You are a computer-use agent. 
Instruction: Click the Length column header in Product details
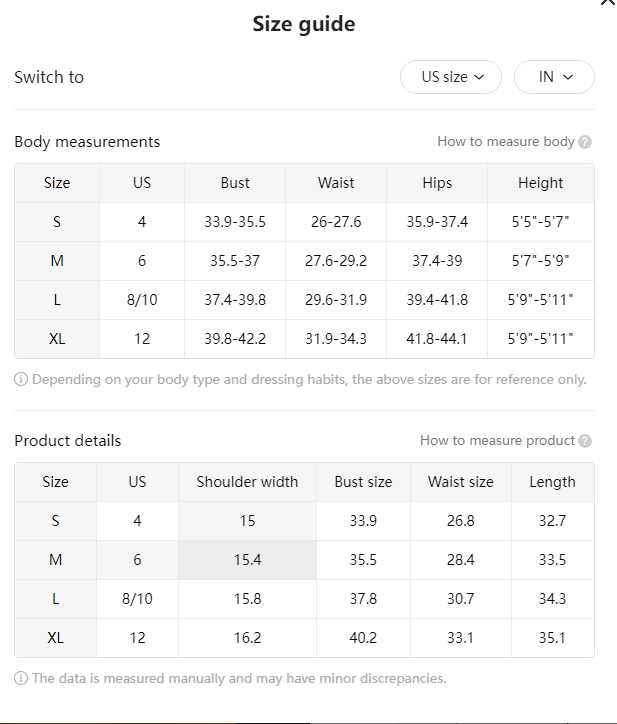pyautogui.click(x=553, y=482)
